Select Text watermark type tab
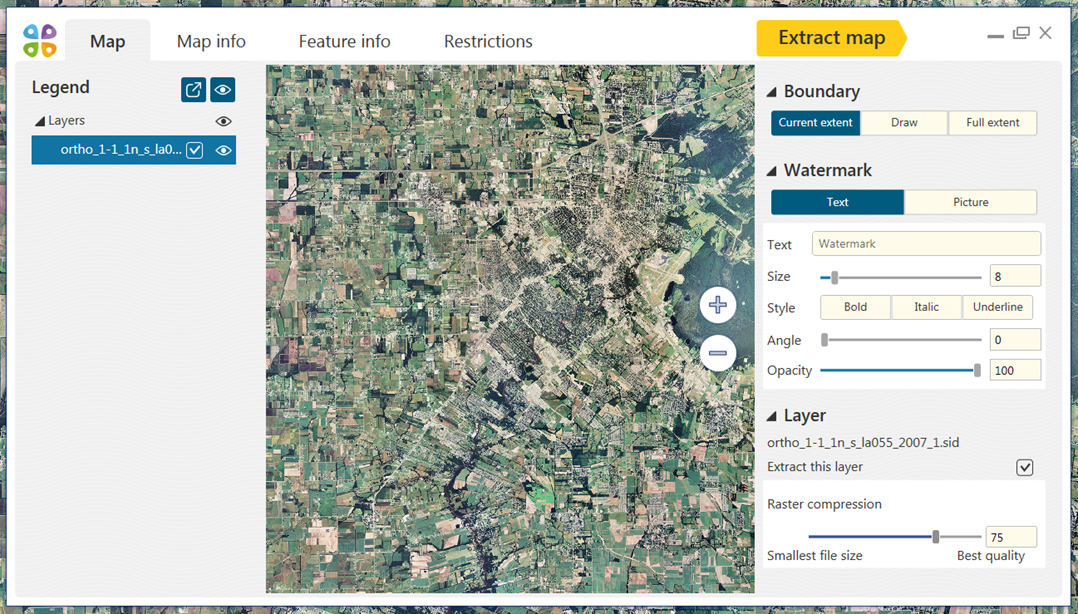This screenshot has width=1078, height=614. [x=837, y=202]
